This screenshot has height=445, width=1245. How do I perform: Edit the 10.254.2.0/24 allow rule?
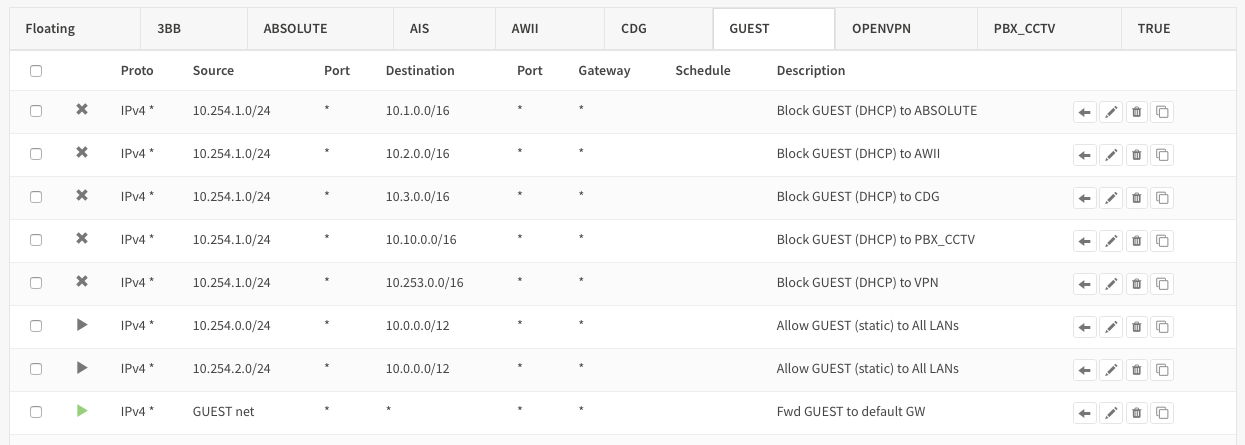[1111, 369]
